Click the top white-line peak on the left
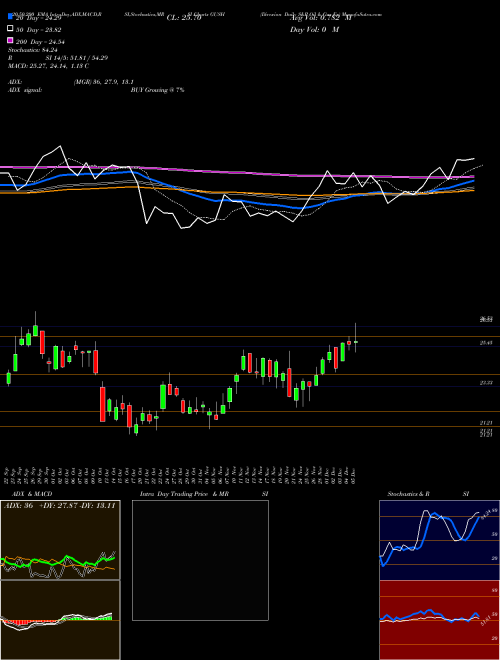The width and height of the screenshot is (500, 660). (x=60, y=146)
